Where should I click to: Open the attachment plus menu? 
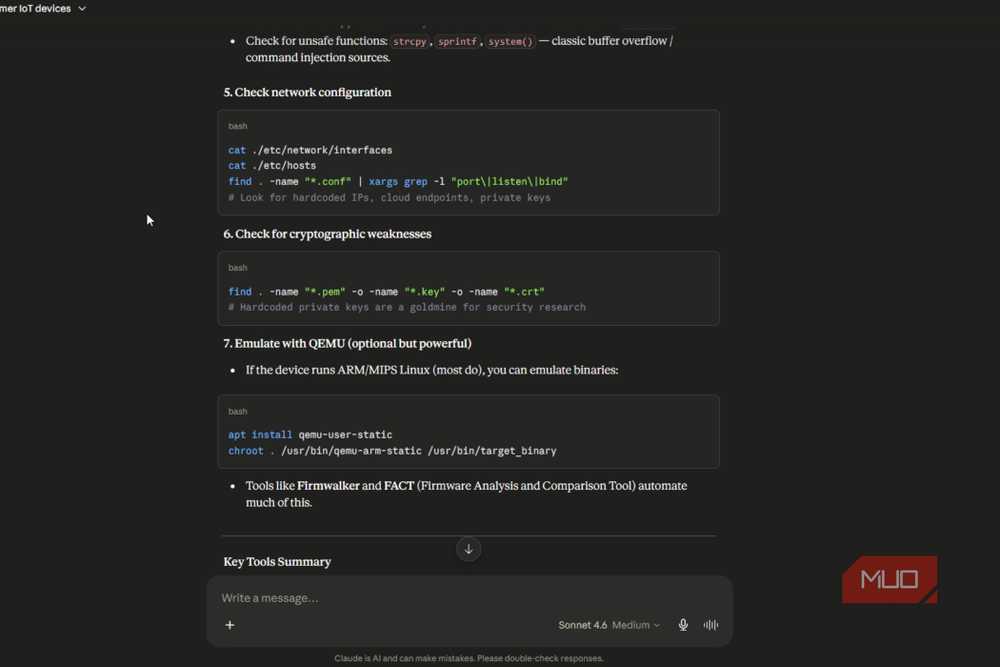[x=230, y=625]
